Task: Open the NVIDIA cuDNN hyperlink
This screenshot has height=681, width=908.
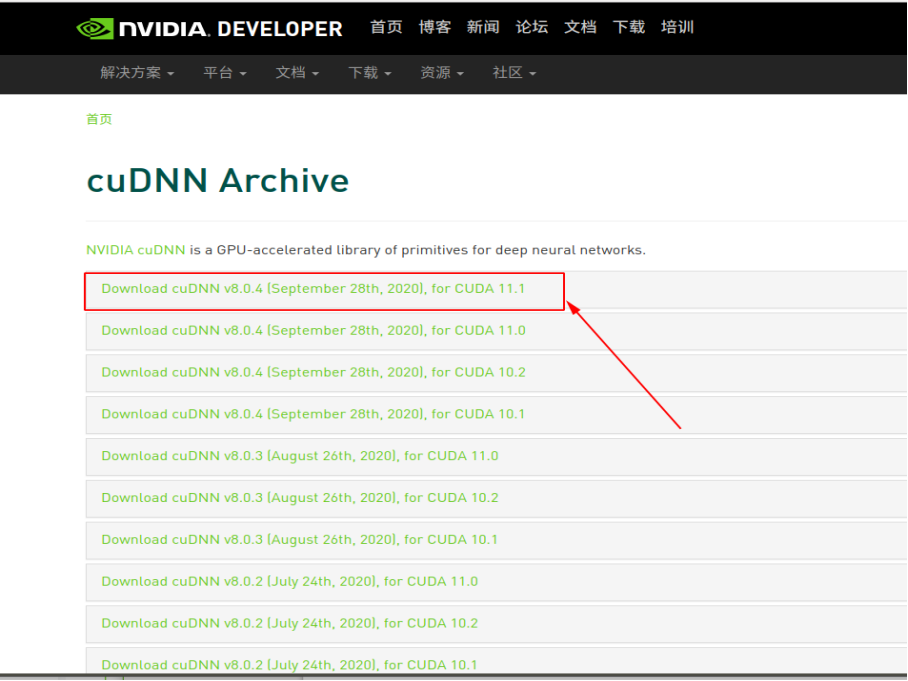Action: 135,249
